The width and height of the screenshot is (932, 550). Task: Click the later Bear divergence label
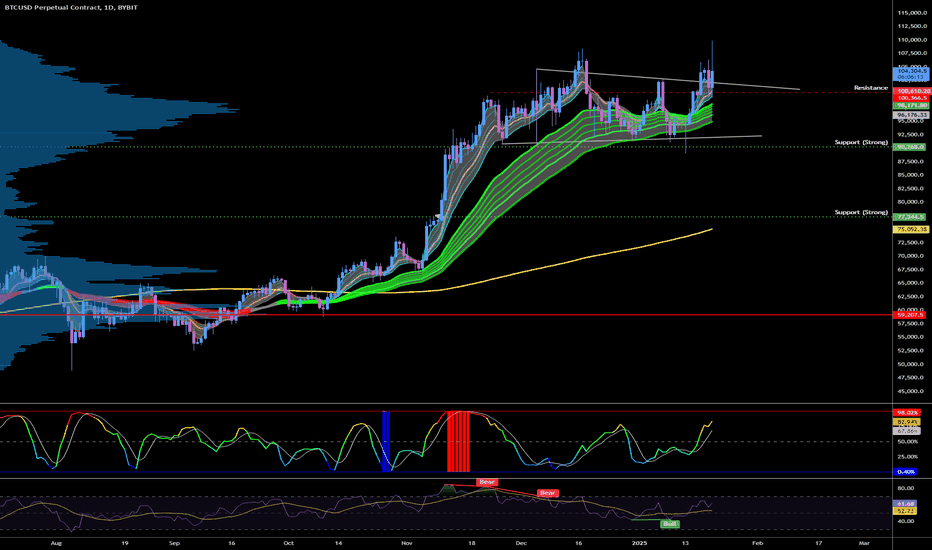coord(547,493)
